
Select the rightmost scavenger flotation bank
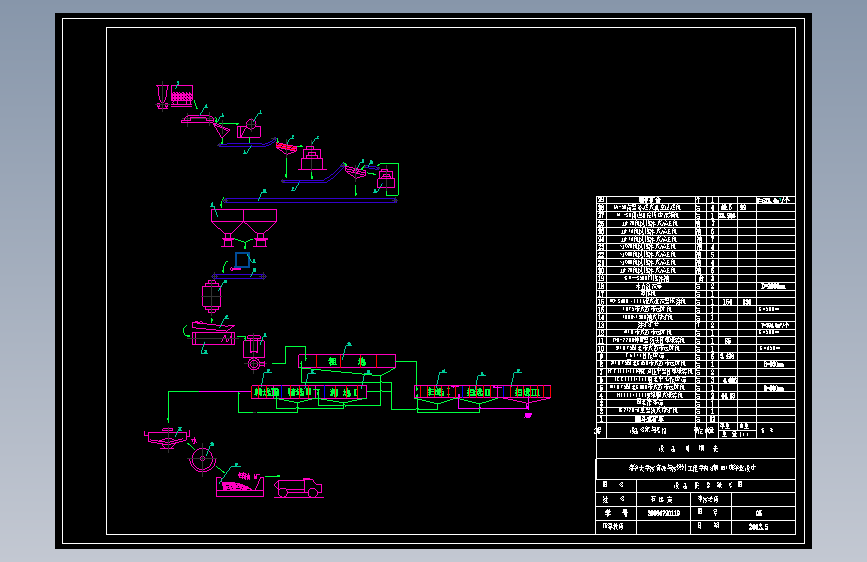coord(527,392)
